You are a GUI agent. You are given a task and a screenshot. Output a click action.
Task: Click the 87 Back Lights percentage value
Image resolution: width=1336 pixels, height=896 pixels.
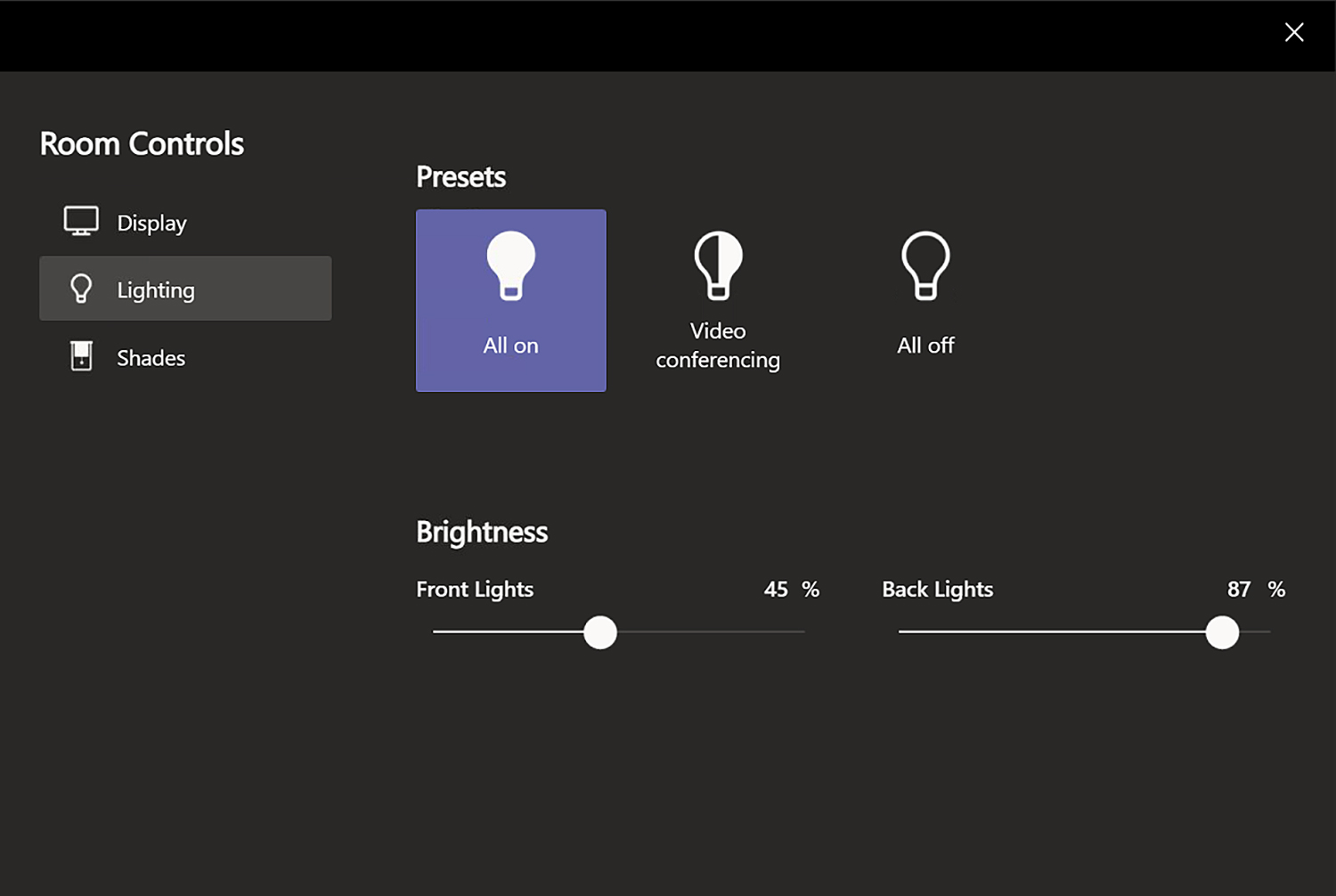click(1239, 590)
